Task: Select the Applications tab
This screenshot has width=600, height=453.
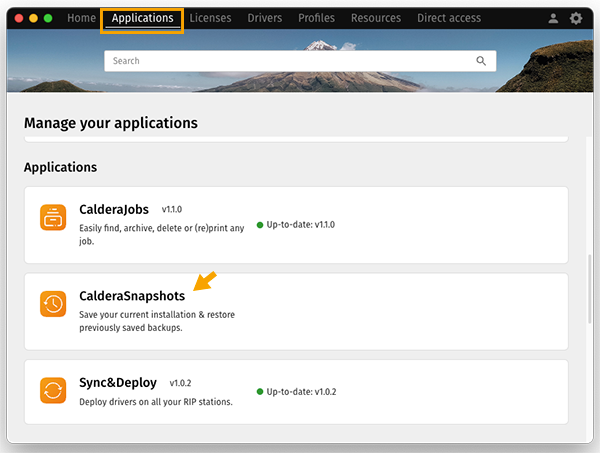Action: click(142, 18)
